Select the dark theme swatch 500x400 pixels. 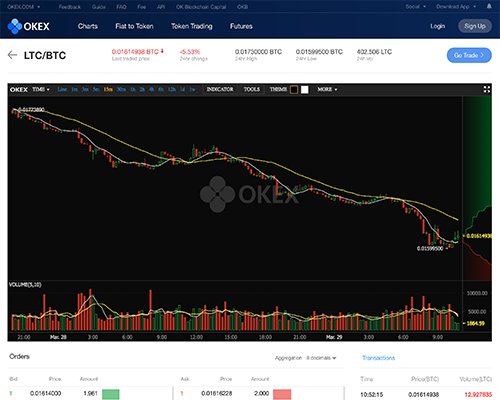pos(294,89)
